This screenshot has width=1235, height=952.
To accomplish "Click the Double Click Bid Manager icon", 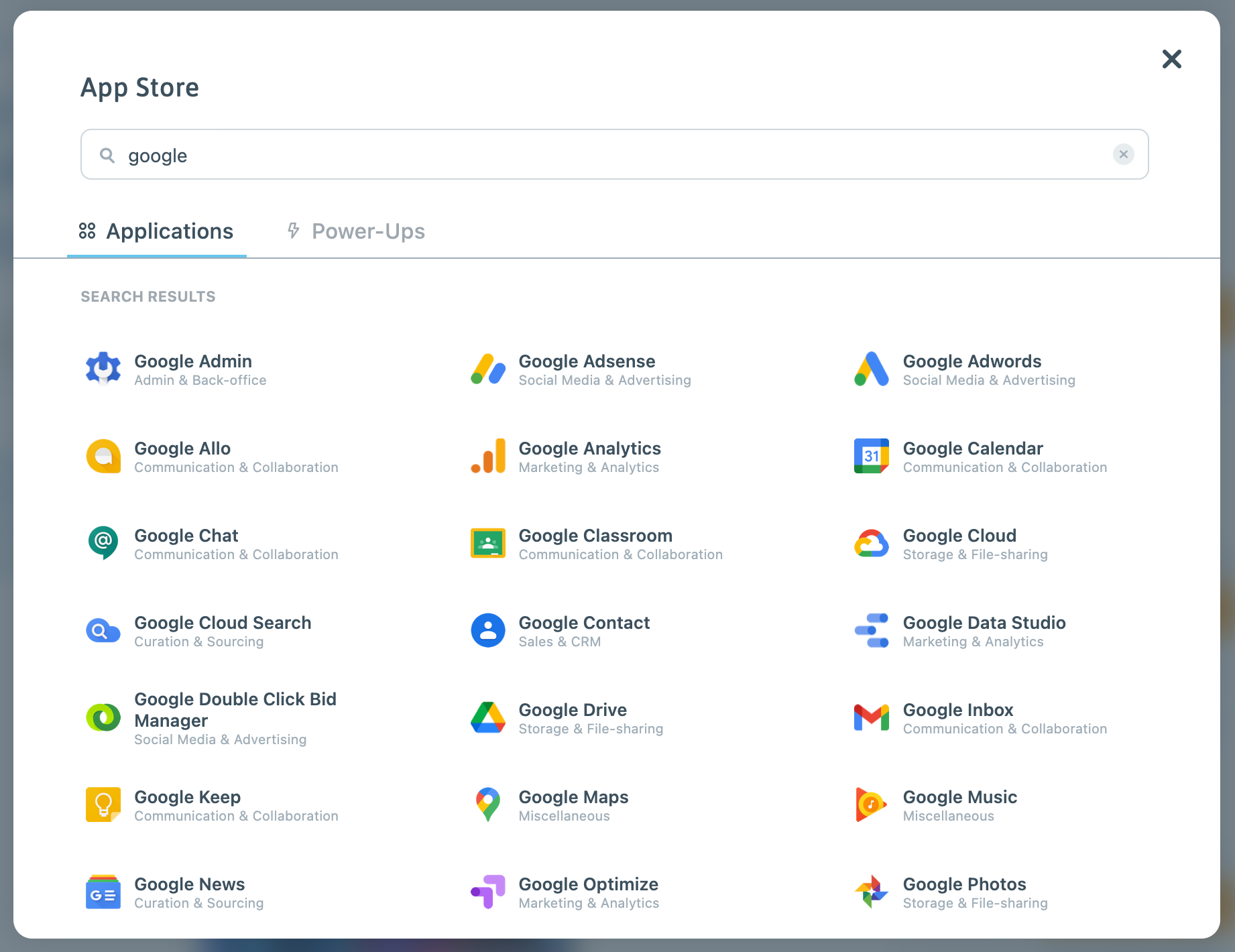I will click(x=103, y=717).
